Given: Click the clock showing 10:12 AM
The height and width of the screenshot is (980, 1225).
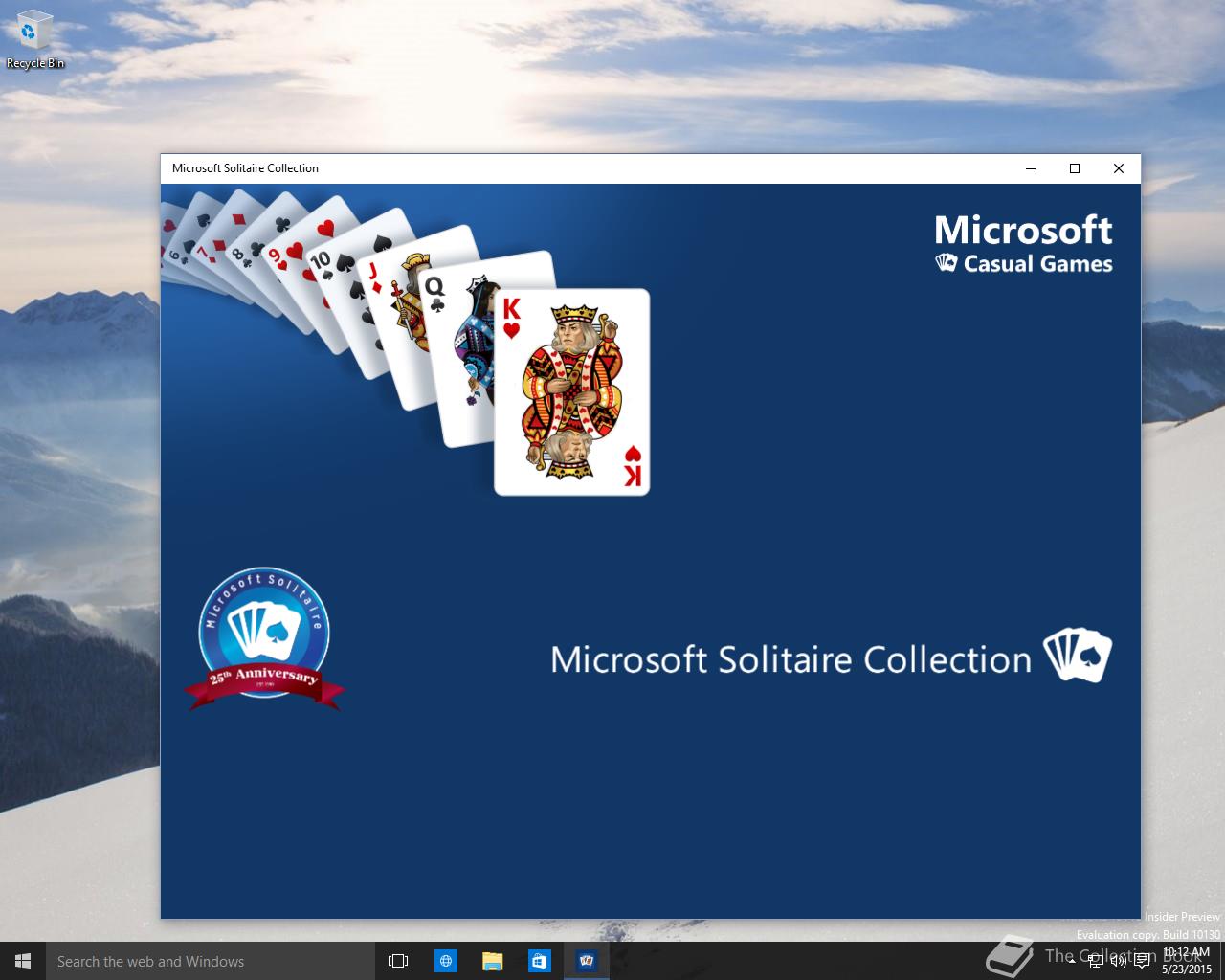Looking at the screenshot, I should (x=1187, y=961).
